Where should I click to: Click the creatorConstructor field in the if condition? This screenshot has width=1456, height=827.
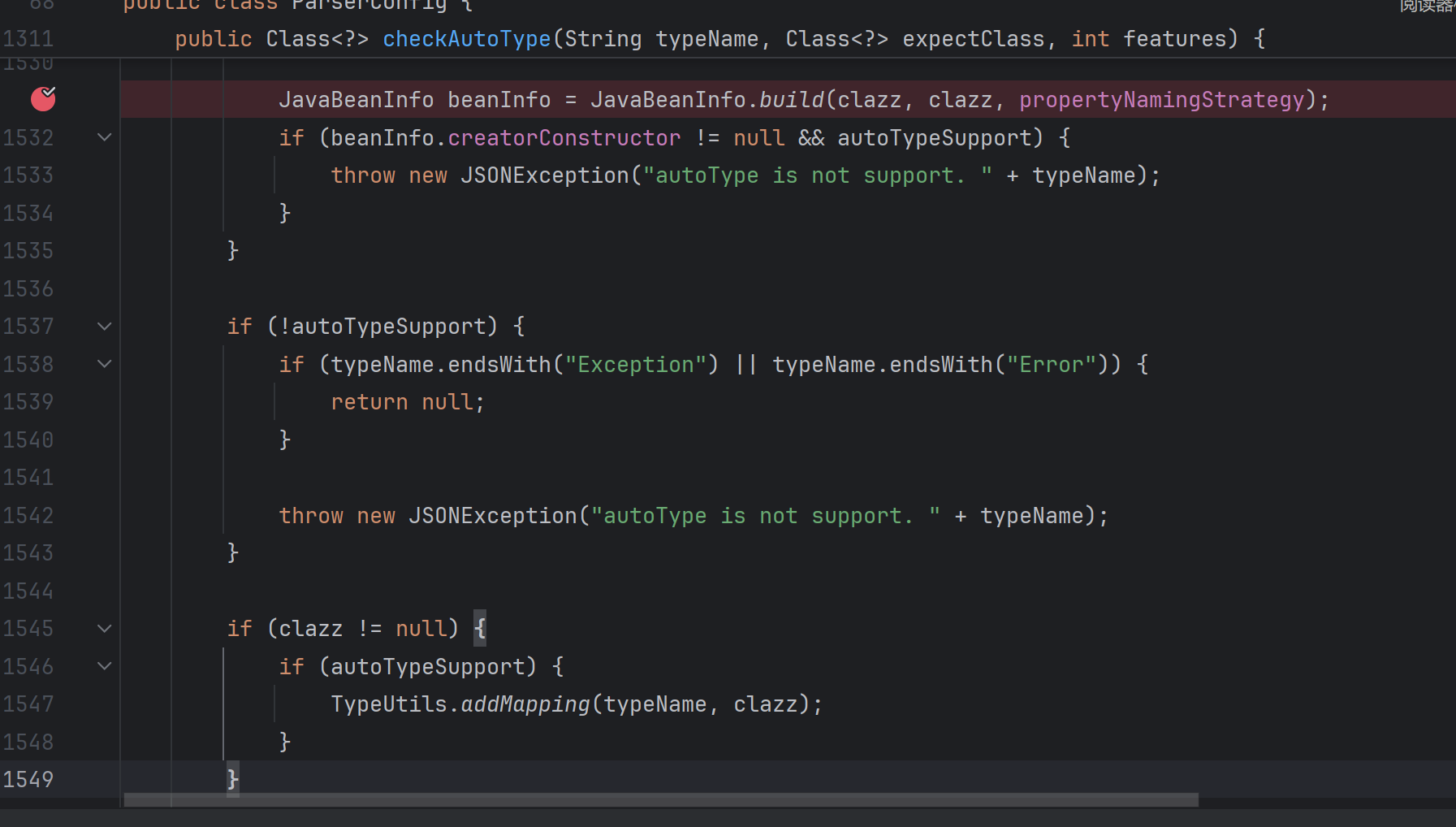coord(564,138)
